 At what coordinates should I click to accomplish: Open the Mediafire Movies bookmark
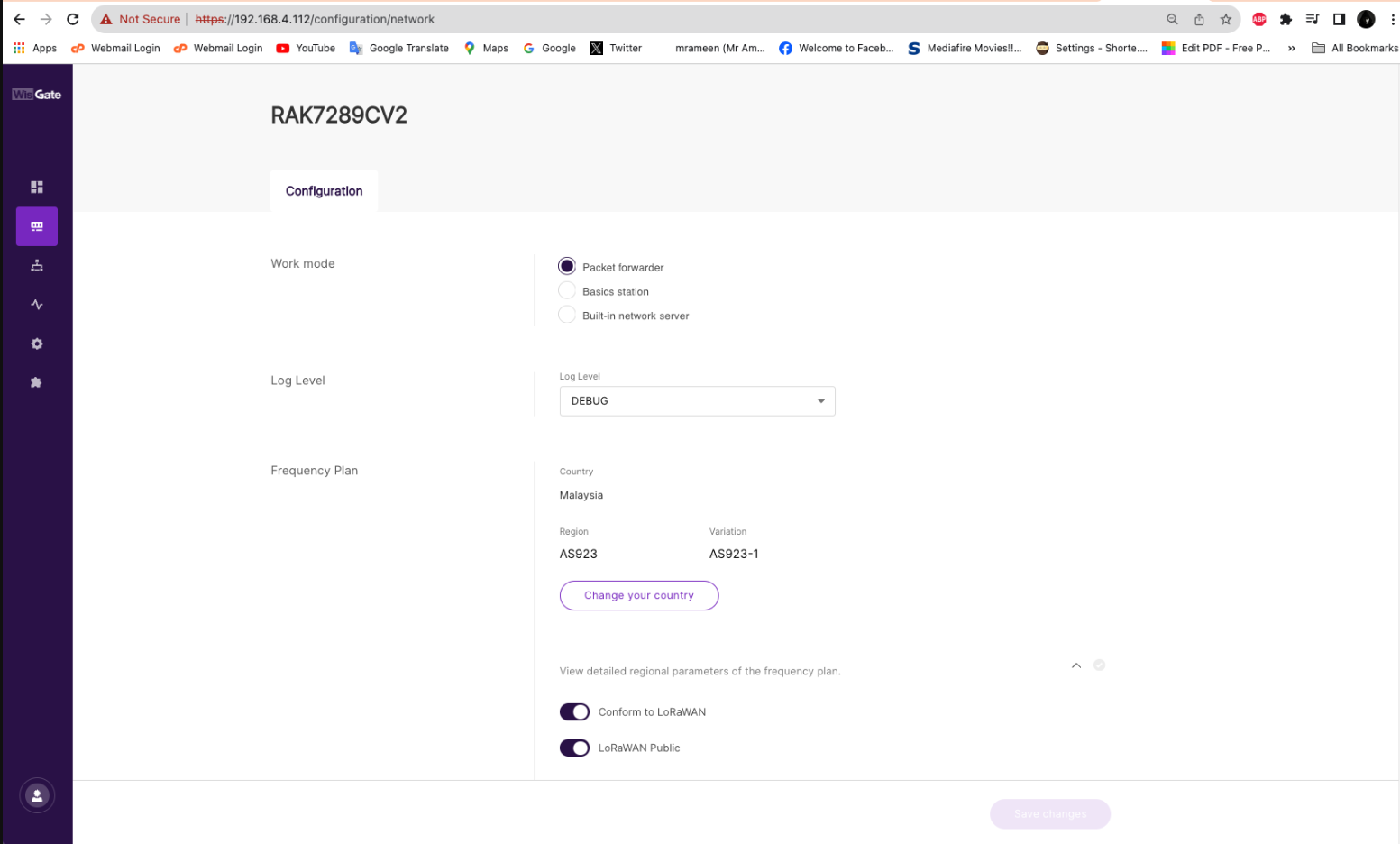[965, 48]
